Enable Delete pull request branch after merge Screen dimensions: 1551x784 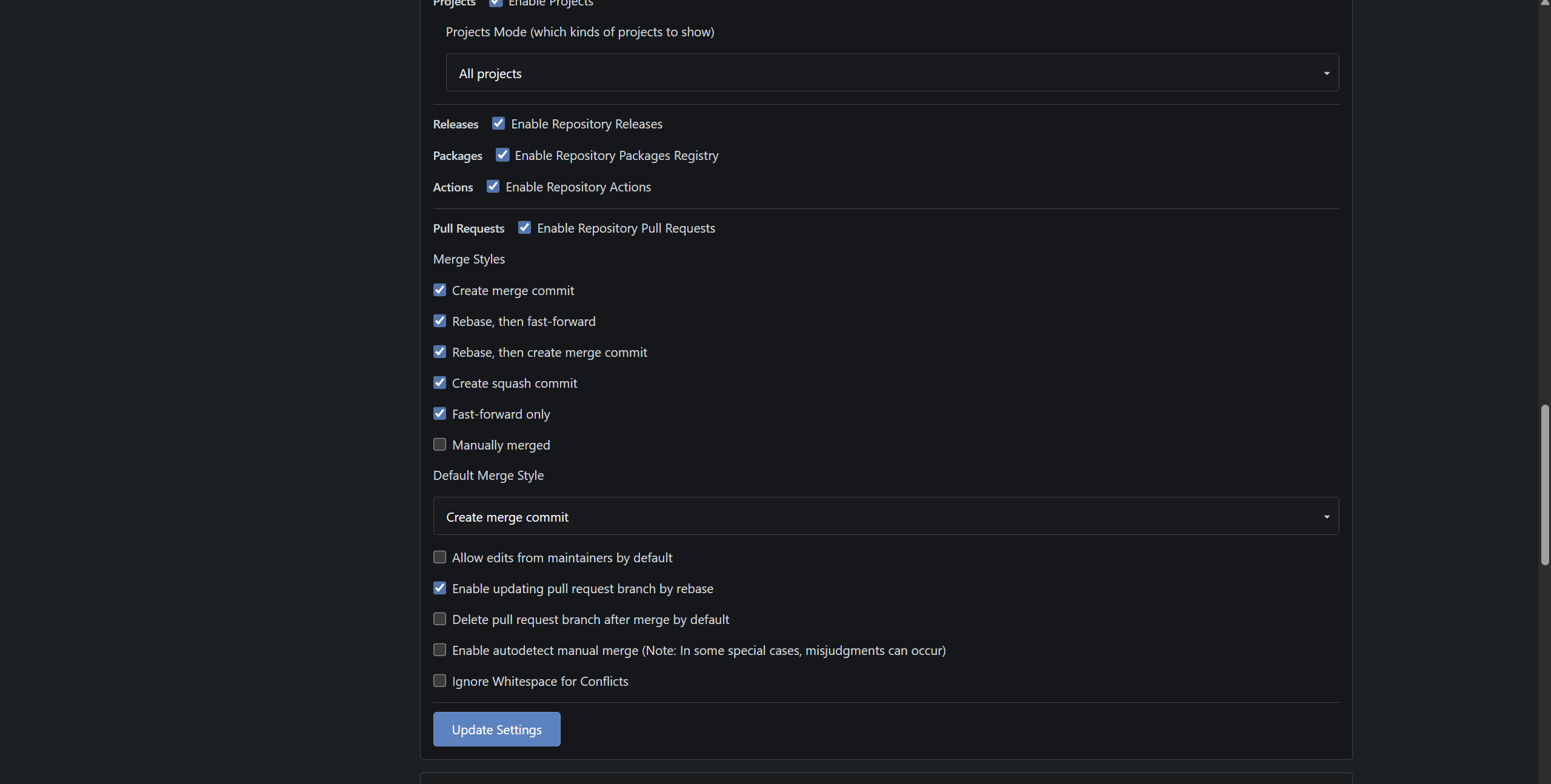click(439, 619)
